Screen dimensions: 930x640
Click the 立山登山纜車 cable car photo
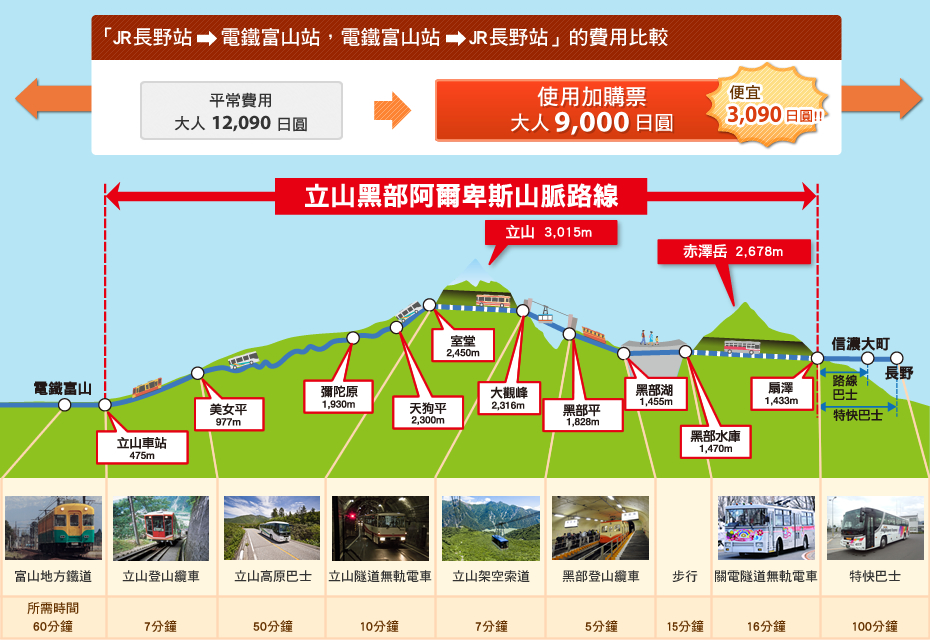pos(161,528)
